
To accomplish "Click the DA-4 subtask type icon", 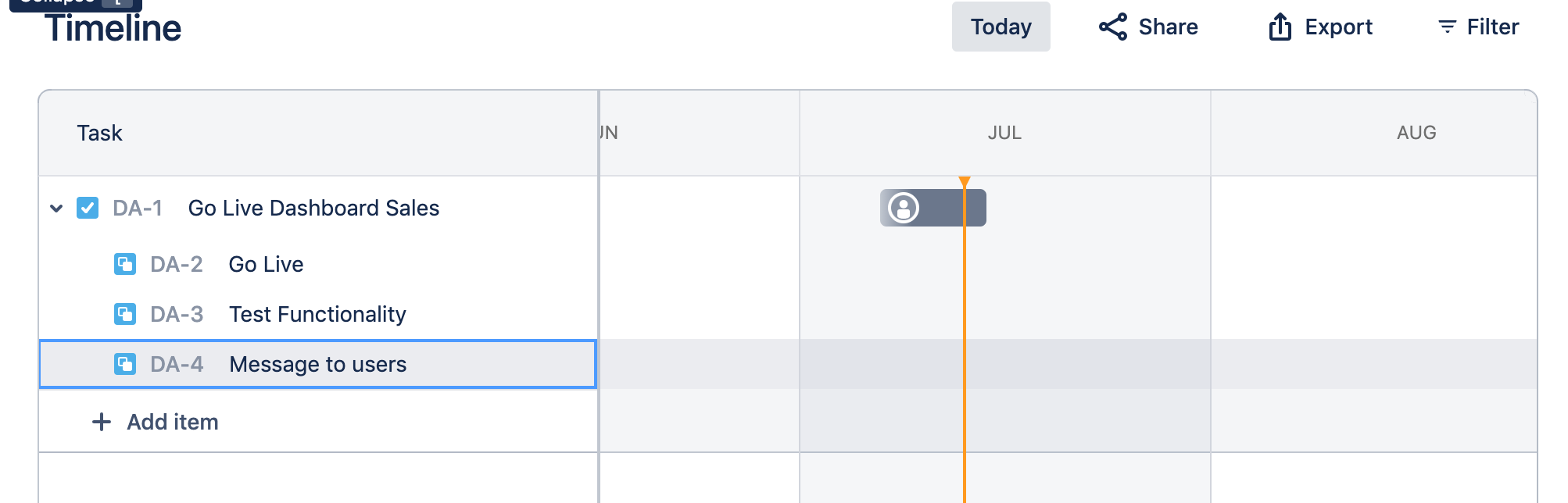I will [125, 364].
